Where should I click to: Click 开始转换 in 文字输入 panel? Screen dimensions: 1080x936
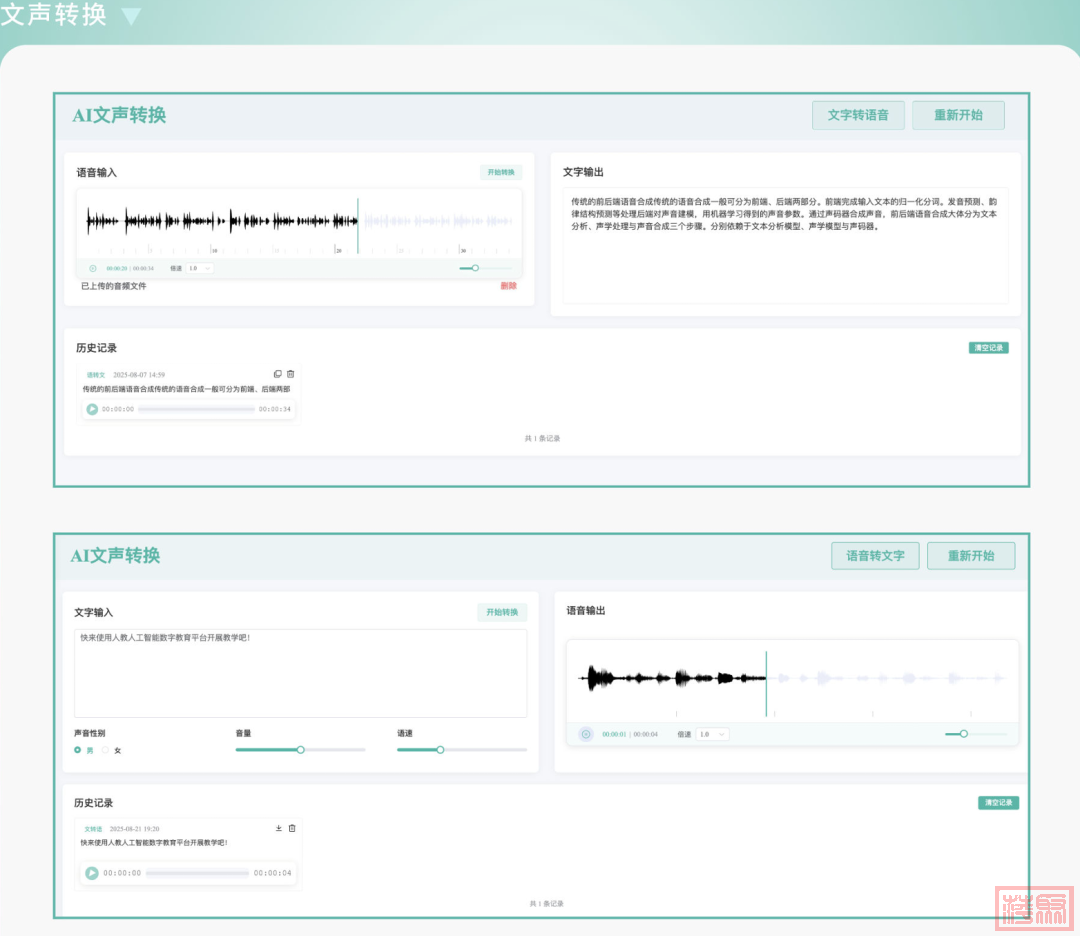(x=502, y=612)
